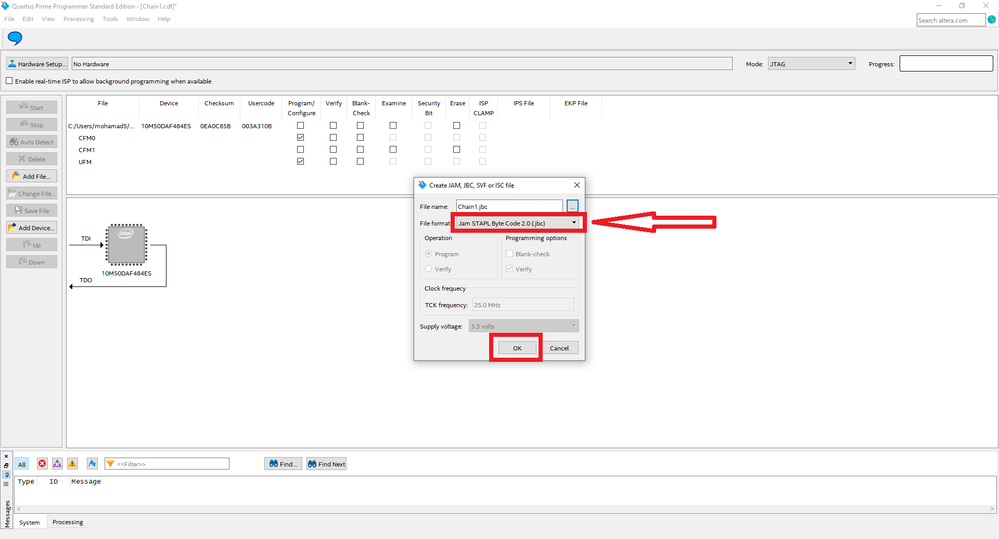
Task: Click the message Filter input box
Action: click(167, 464)
